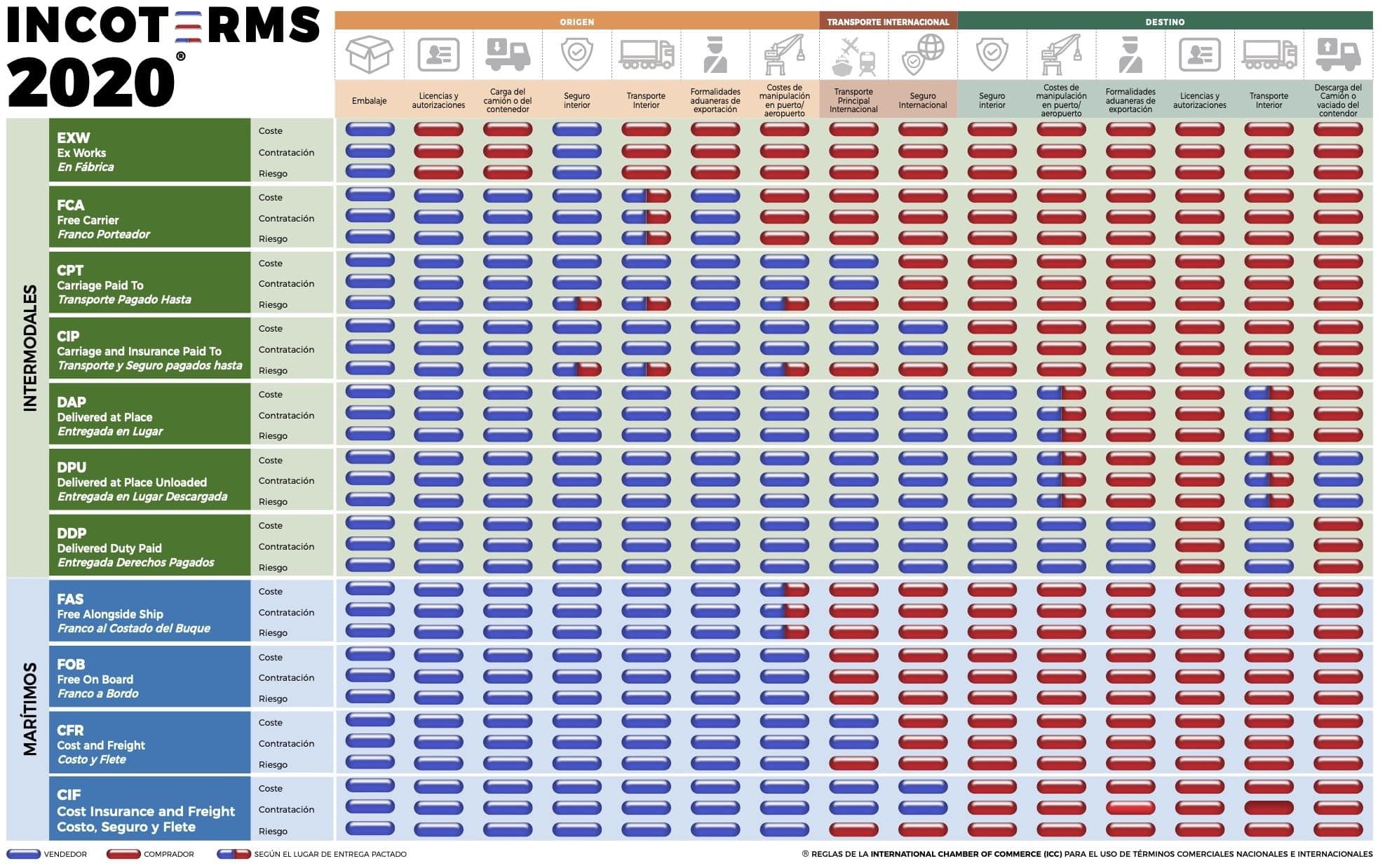This screenshot has height=868, width=1385.
Task: Select the MARÍTIMOS vertical side label
Action: click(29, 709)
